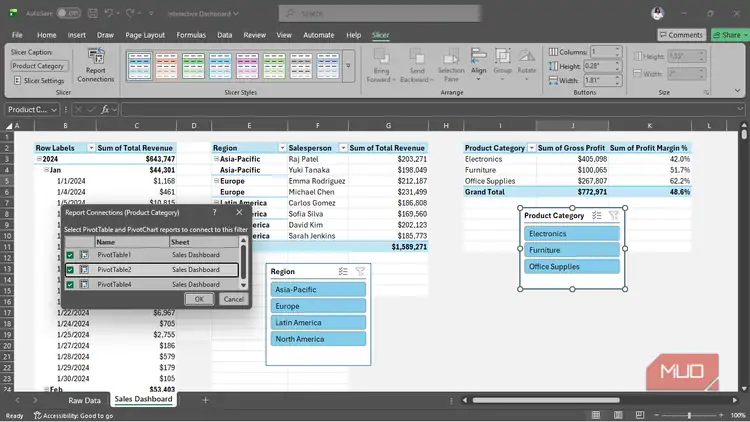This screenshot has width=750, height=422.
Task: Expand the Slicer Styles gallery
Action: (x=348, y=66)
